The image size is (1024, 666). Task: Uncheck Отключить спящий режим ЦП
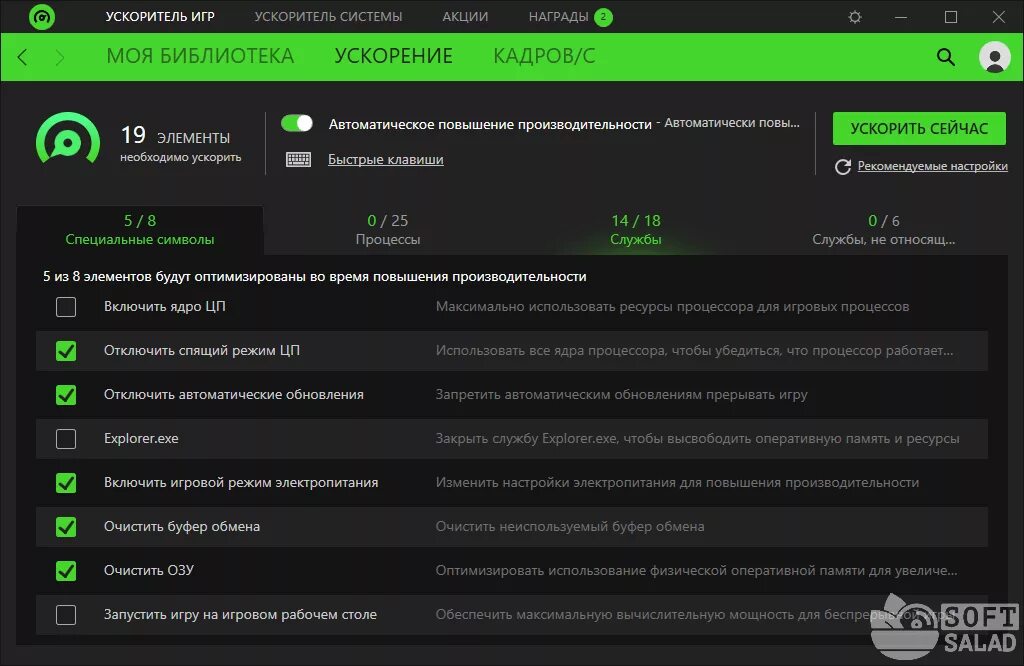pos(66,351)
